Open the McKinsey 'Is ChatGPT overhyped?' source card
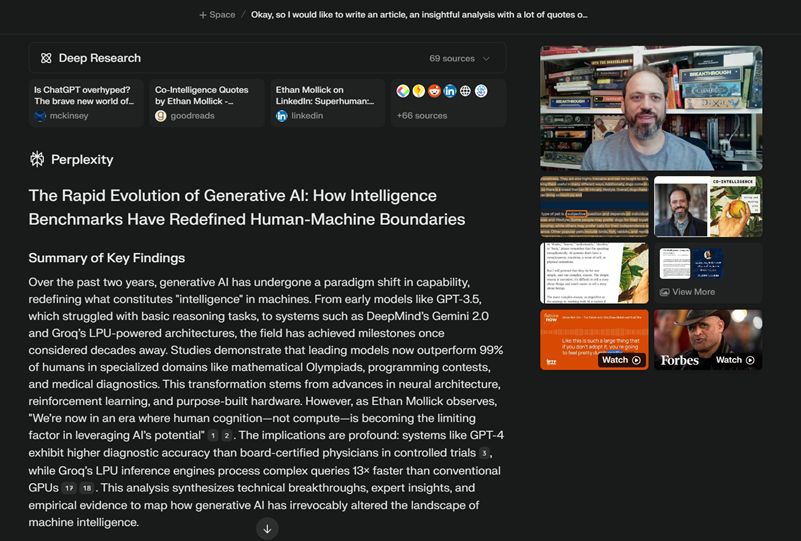The image size is (801, 541). coord(86,103)
